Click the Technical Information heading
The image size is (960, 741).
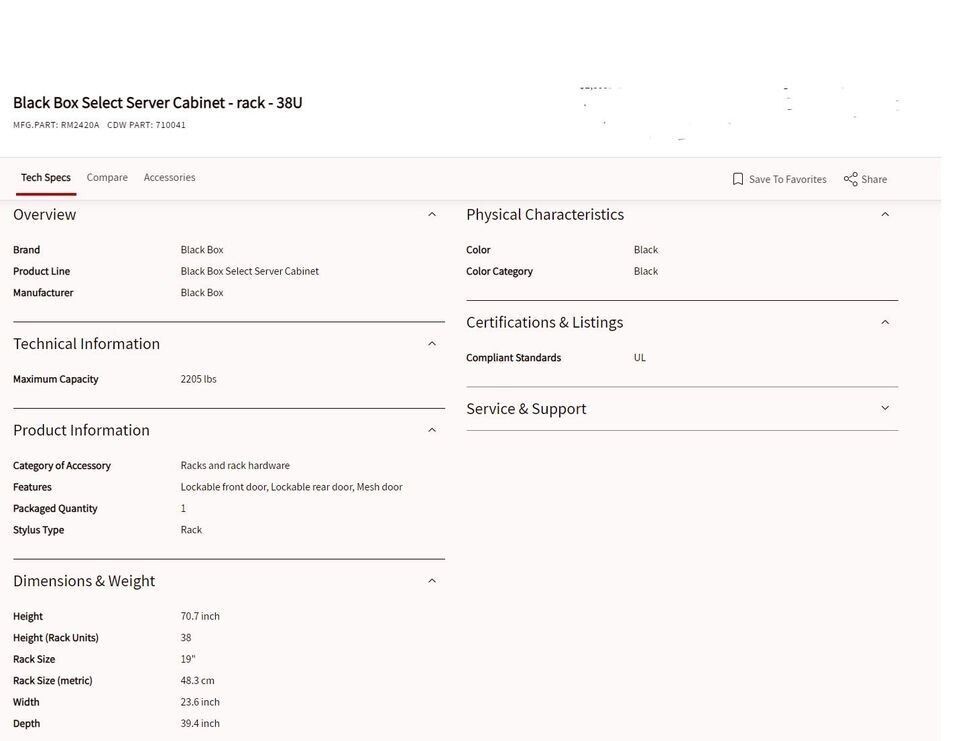click(x=86, y=344)
